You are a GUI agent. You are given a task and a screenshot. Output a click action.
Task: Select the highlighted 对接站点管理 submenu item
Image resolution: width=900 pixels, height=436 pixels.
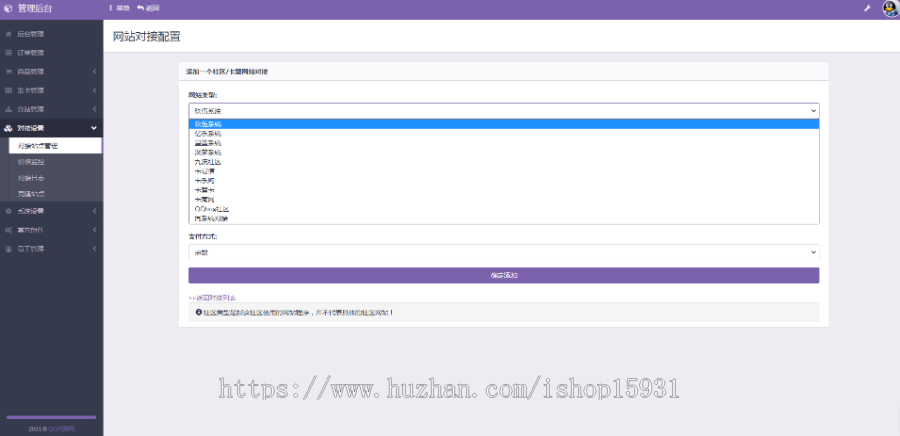[56, 146]
